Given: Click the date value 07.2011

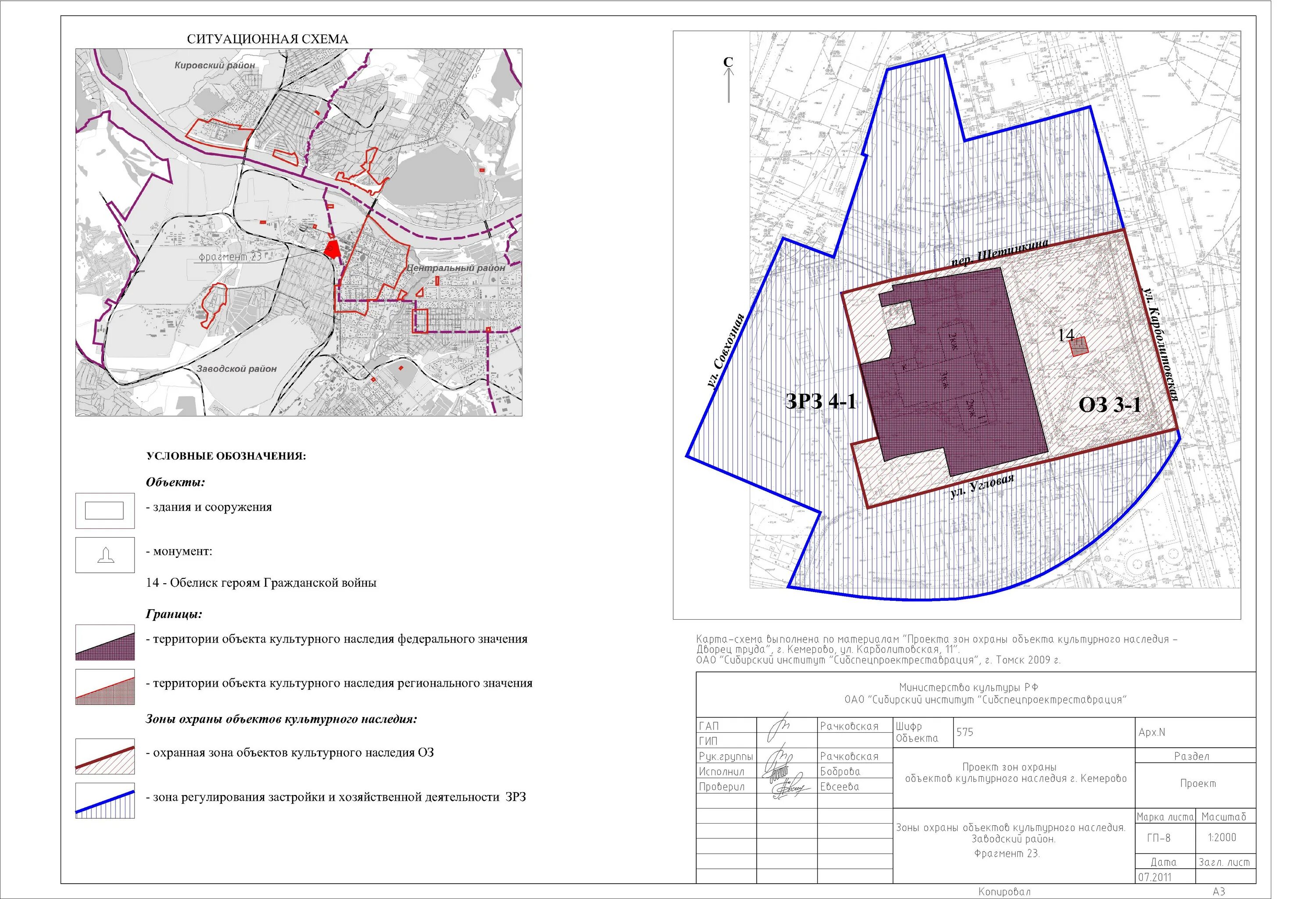Looking at the screenshot, I should (1154, 877).
